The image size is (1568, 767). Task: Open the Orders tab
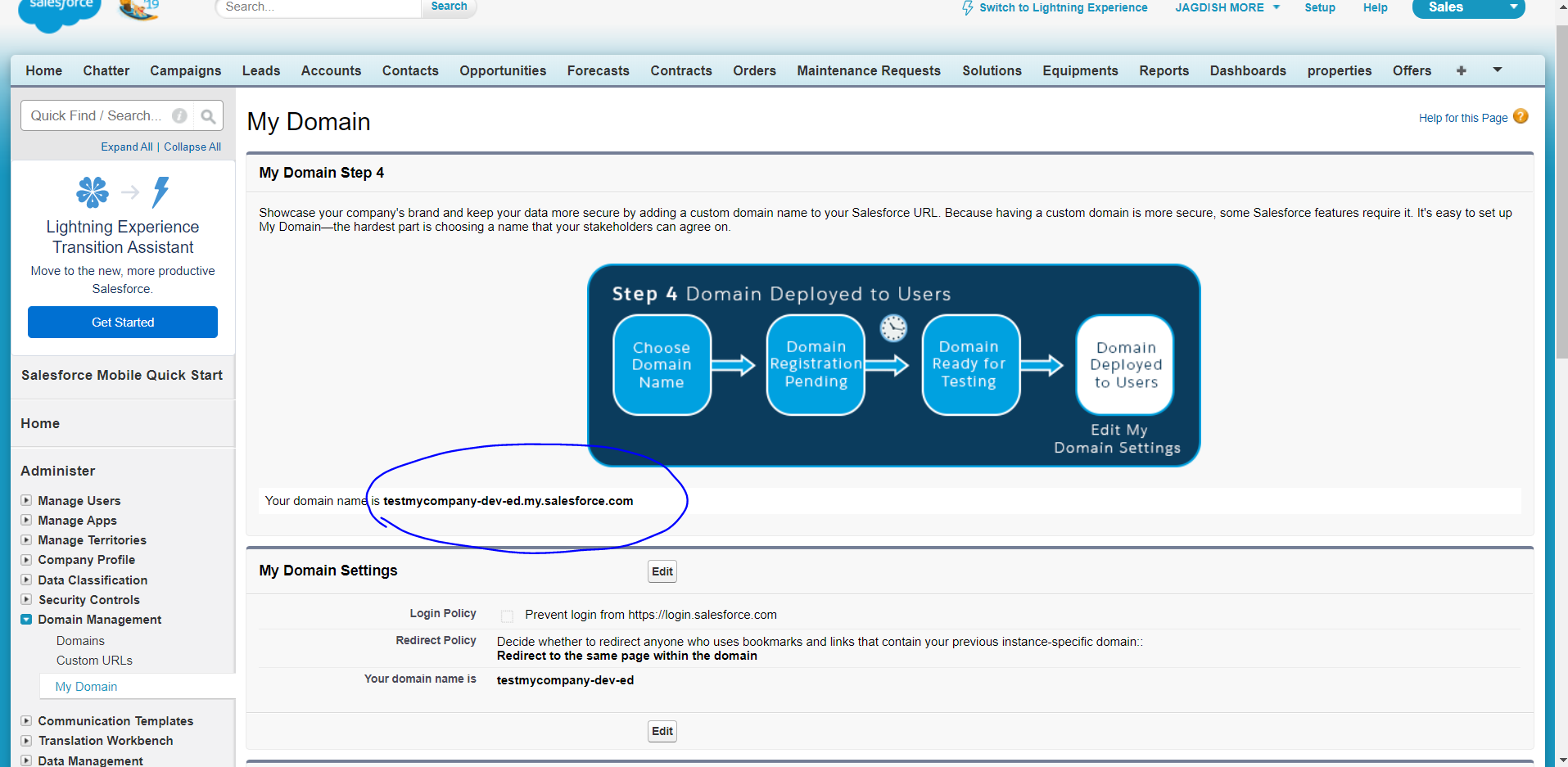pyautogui.click(x=754, y=70)
